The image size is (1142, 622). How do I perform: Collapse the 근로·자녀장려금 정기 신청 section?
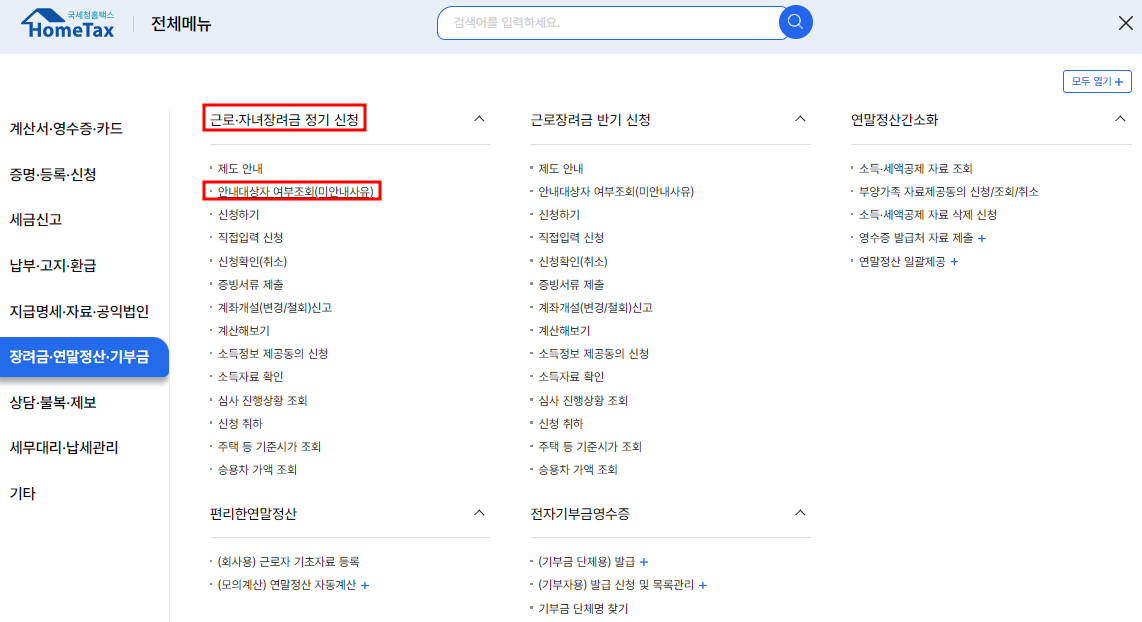coord(479,117)
